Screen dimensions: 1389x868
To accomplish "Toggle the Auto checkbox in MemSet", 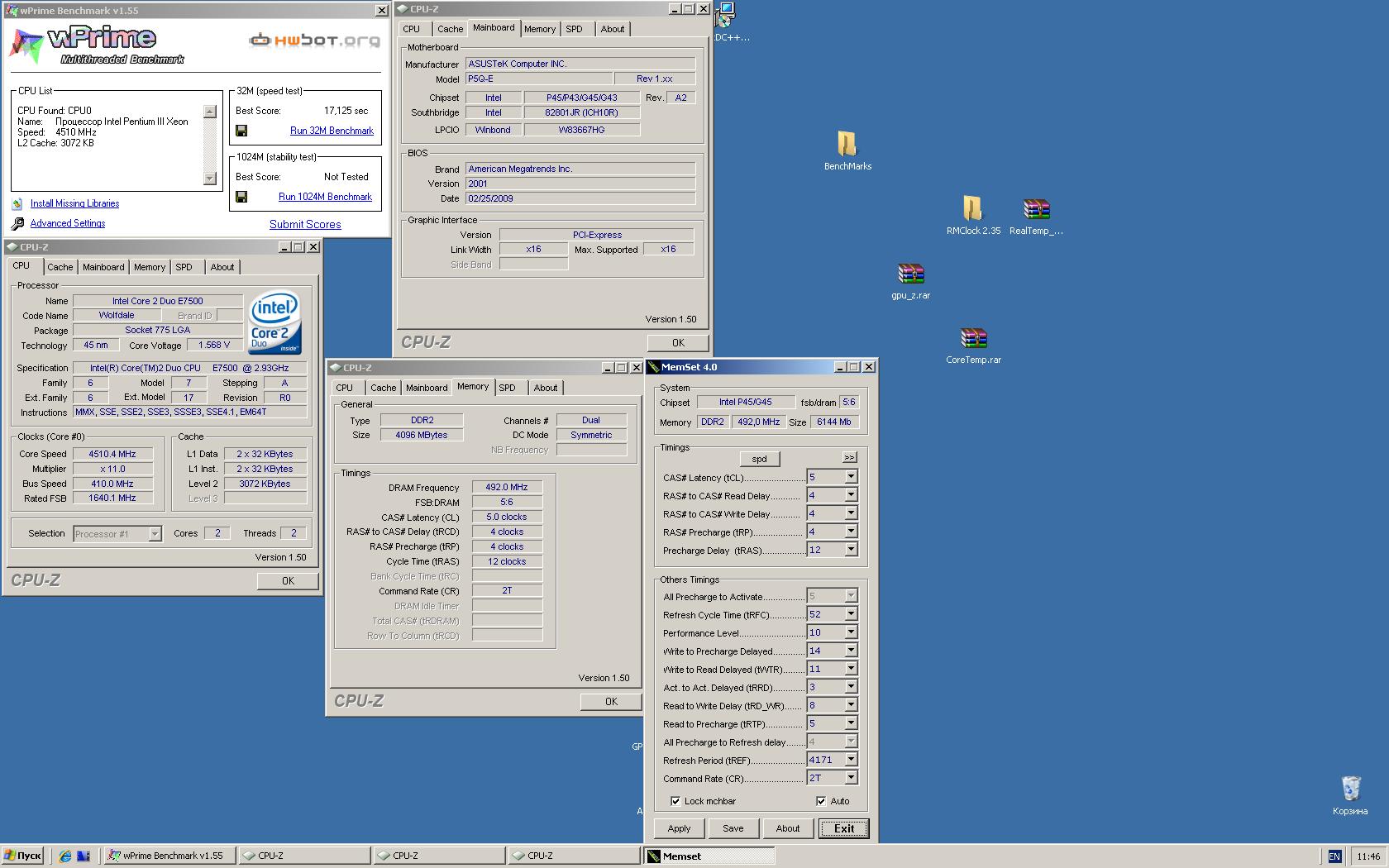I will click(820, 801).
